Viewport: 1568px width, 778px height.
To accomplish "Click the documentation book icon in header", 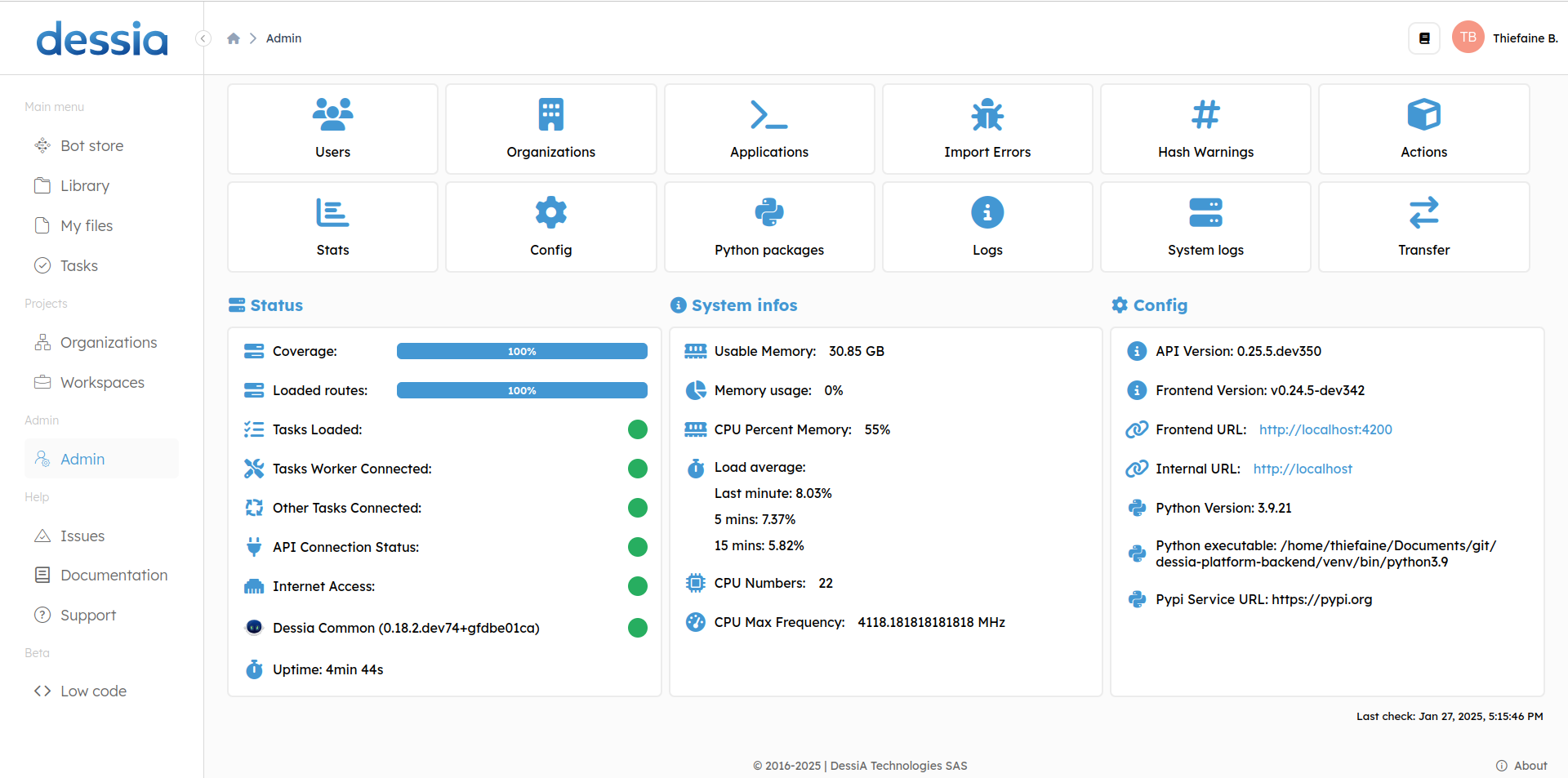I will coord(1424,38).
